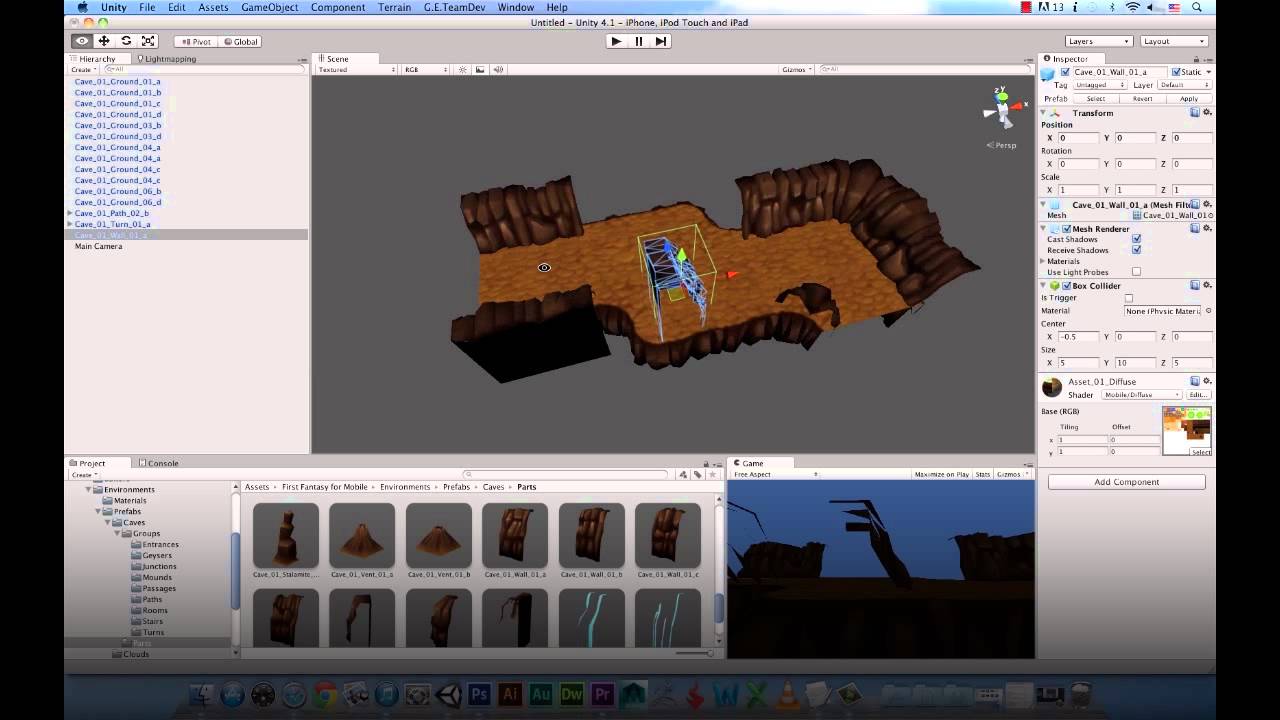
Task: Toggle skybox/effects image icon in Scene toolbar
Action: [x=480, y=70]
